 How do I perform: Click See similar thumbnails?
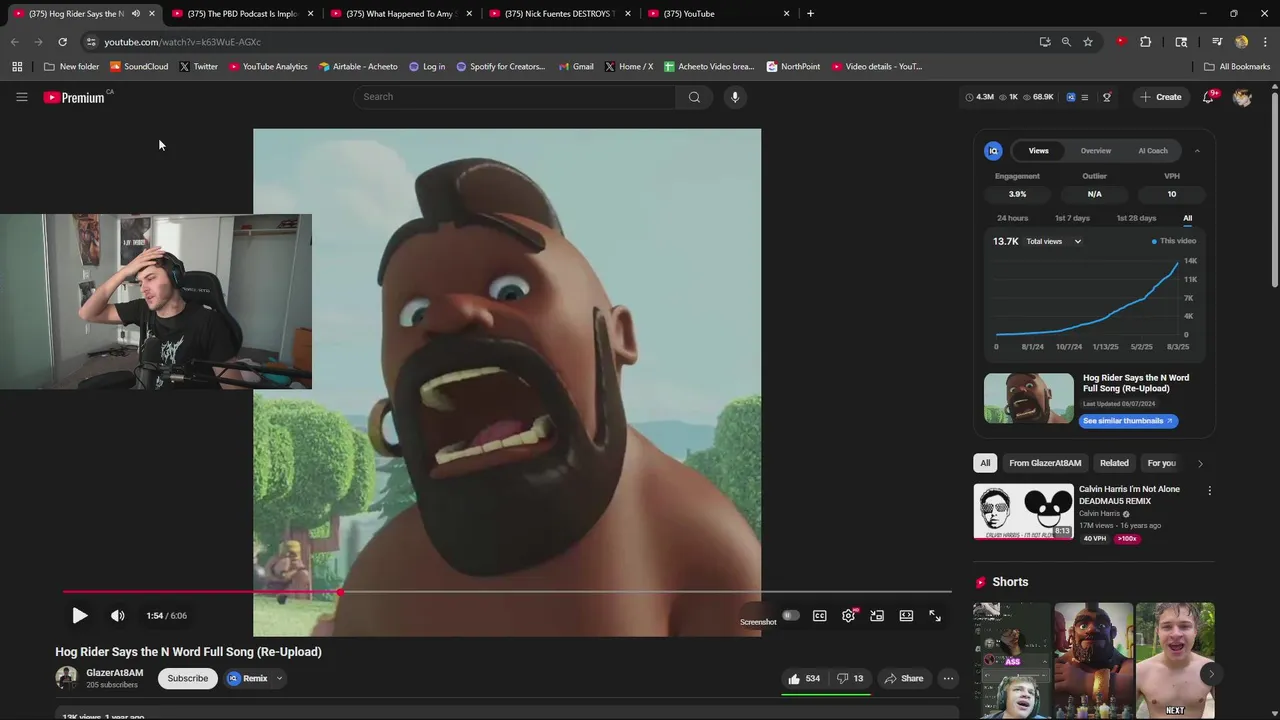pyautogui.click(x=1128, y=421)
